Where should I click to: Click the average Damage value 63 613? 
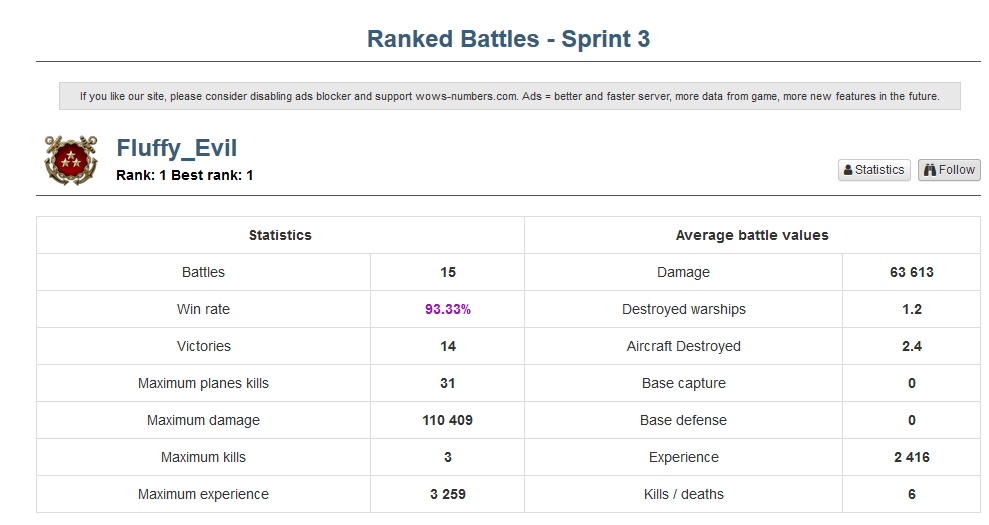tap(911, 272)
